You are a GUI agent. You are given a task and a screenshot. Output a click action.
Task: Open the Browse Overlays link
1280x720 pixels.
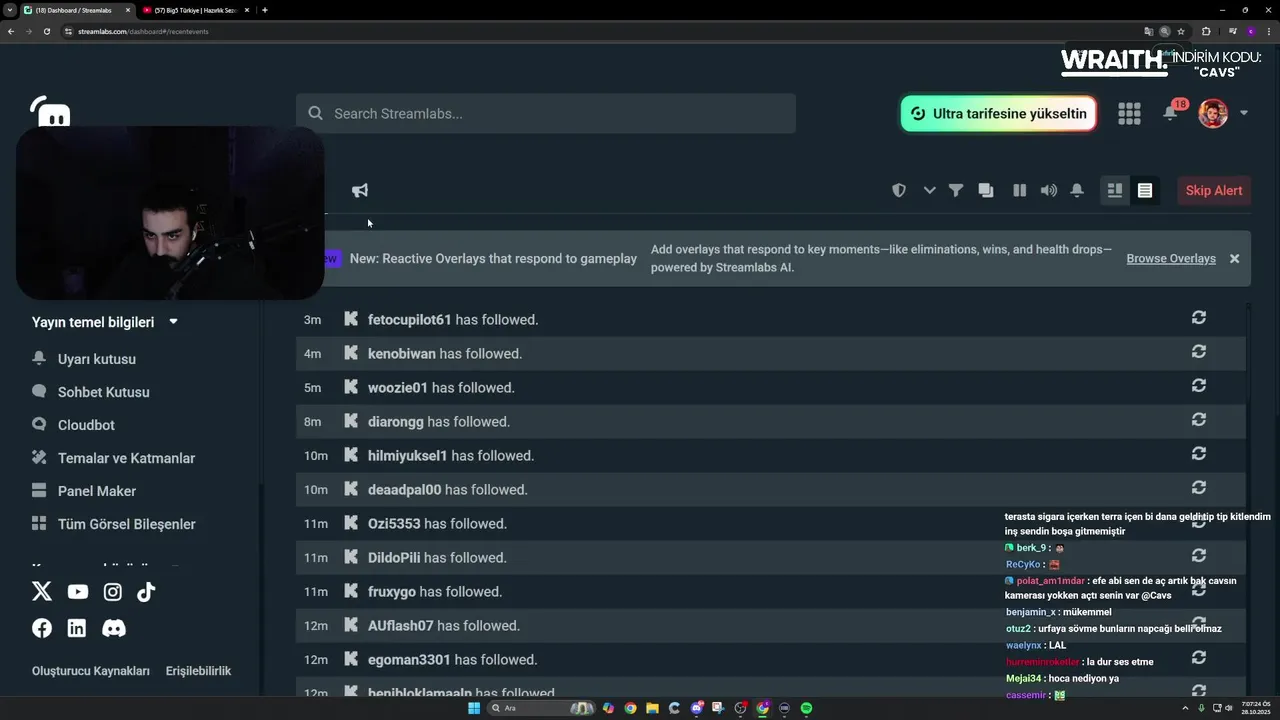point(1171,258)
